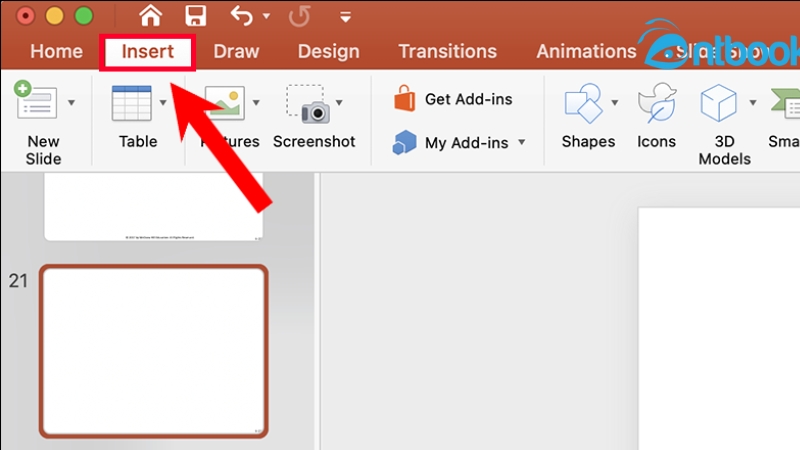Open the Design tab

pyautogui.click(x=328, y=51)
